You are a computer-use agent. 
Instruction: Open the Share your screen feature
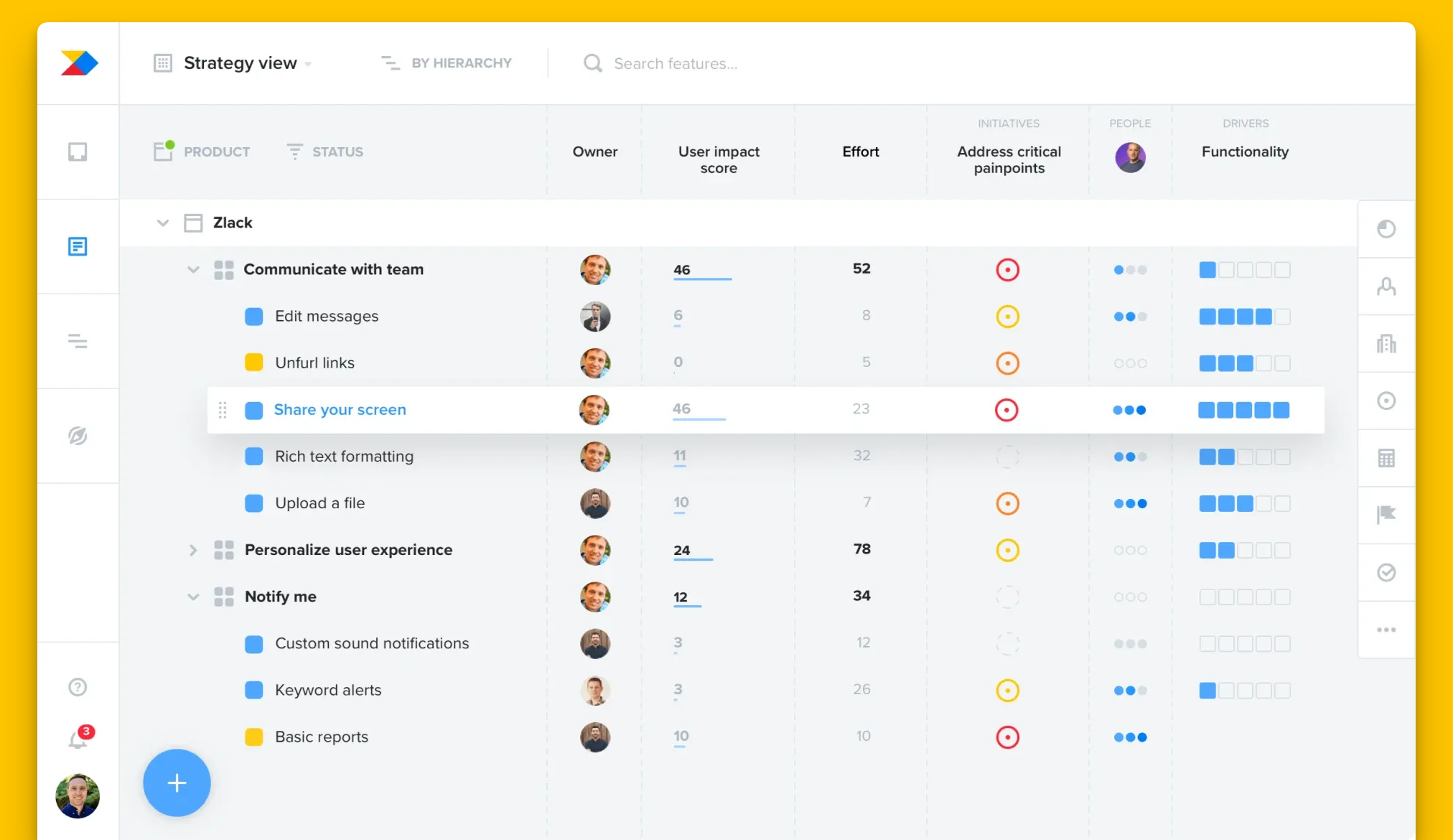click(340, 410)
